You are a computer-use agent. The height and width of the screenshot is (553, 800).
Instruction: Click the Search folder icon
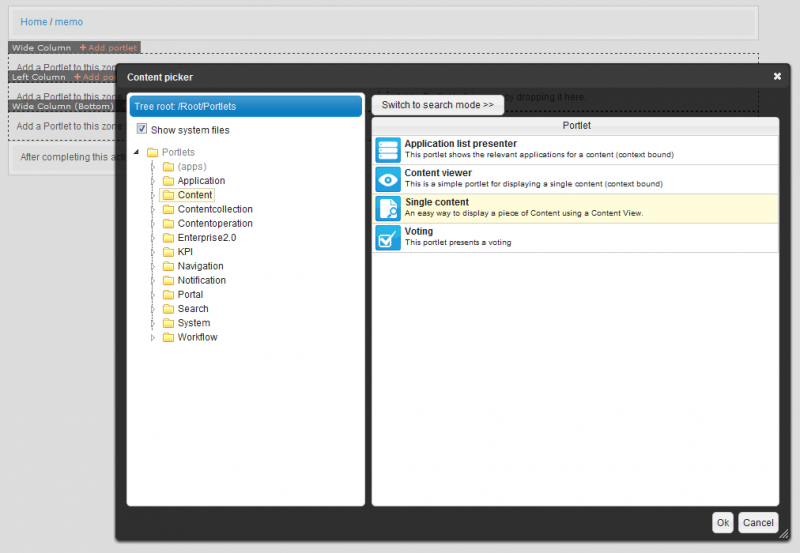168,309
